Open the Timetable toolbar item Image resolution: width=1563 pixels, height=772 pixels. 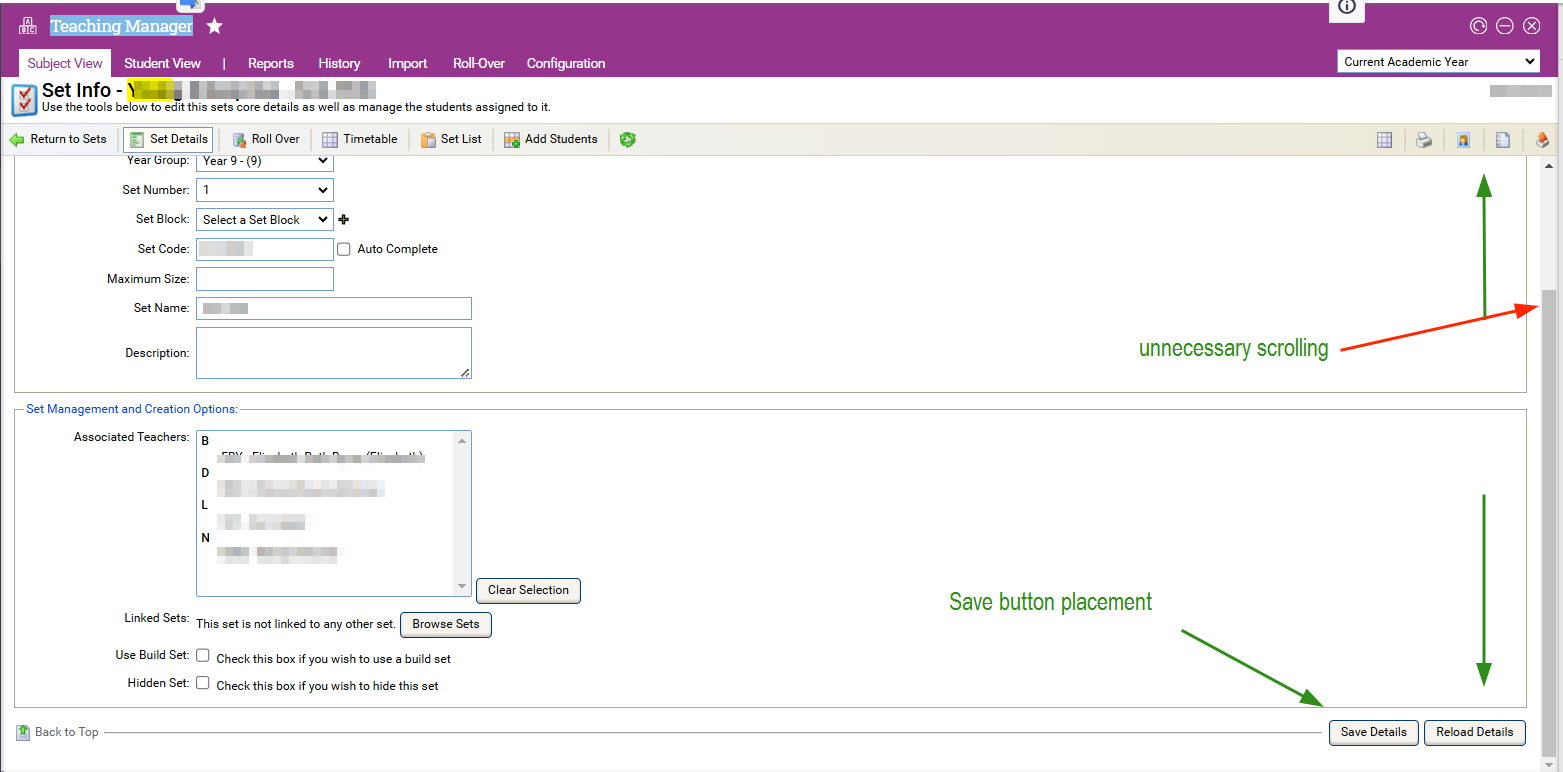(x=359, y=140)
